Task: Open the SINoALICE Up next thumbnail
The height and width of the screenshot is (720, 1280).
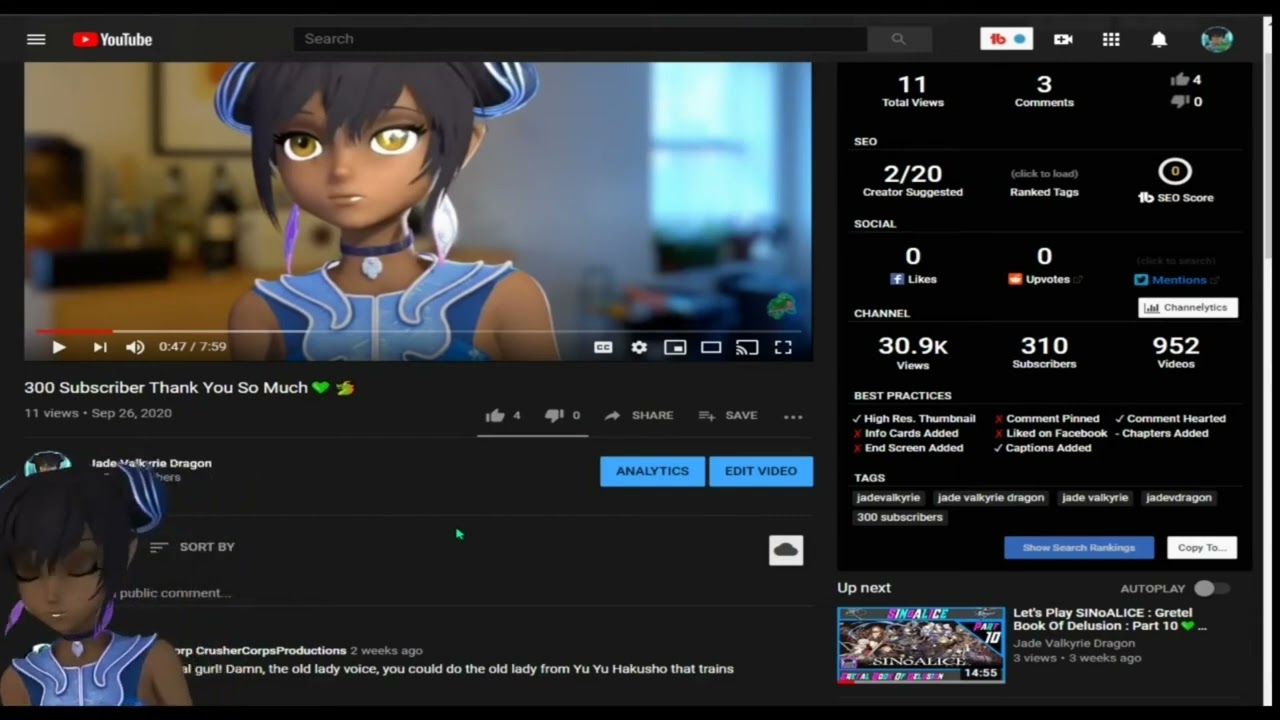Action: pyautogui.click(x=921, y=645)
